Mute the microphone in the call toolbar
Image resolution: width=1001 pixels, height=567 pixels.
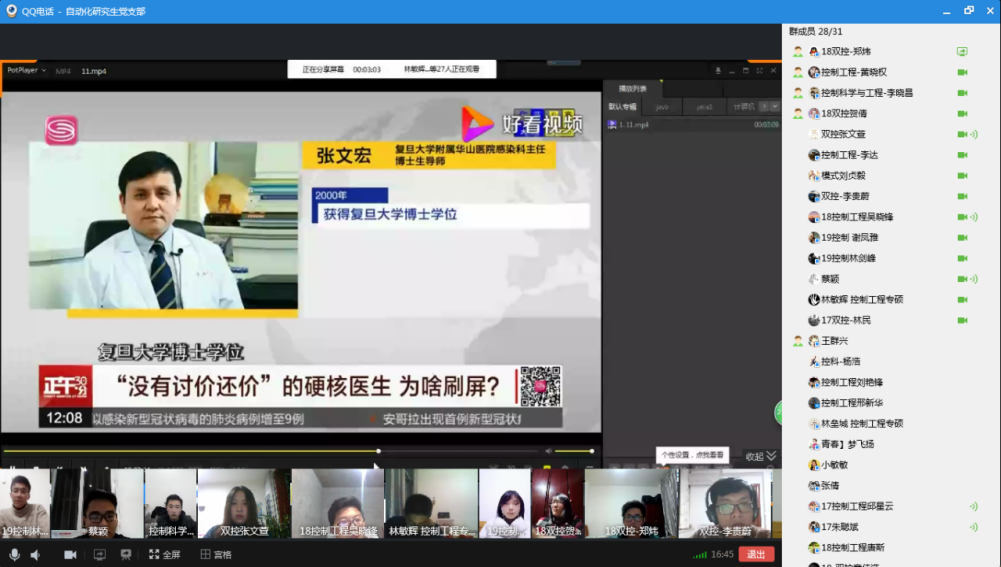[14, 554]
